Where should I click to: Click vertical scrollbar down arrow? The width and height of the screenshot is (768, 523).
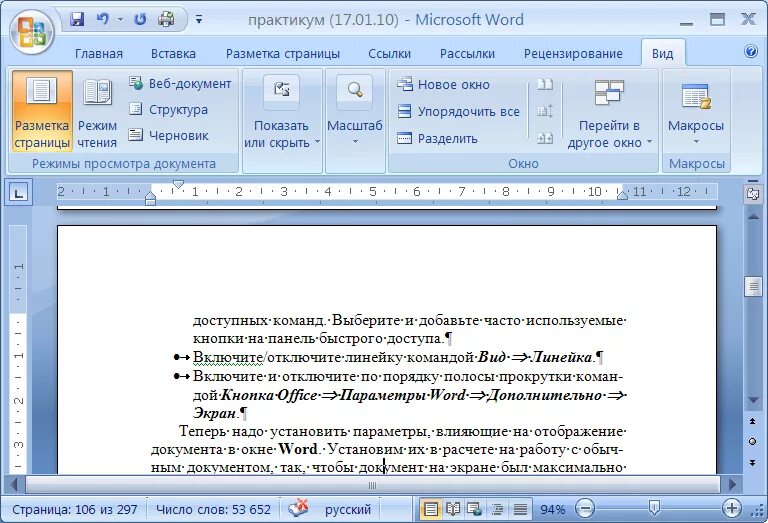click(753, 401)
